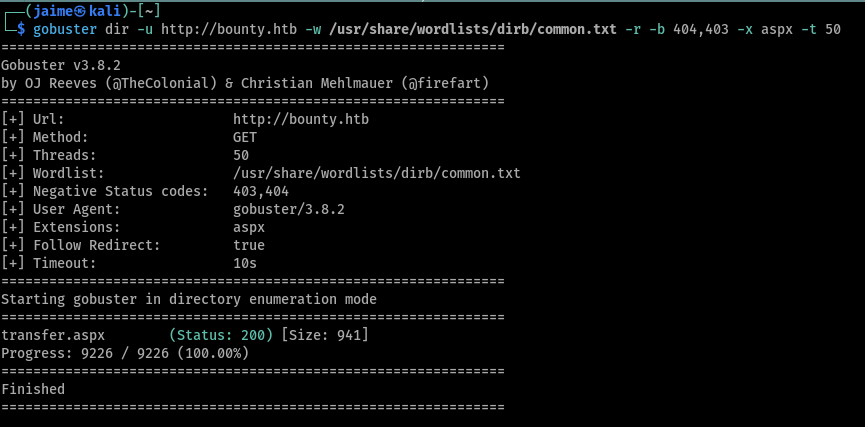Click the Threads value '50'
This screenshot has height=427, width=865.
pos(241,156)
